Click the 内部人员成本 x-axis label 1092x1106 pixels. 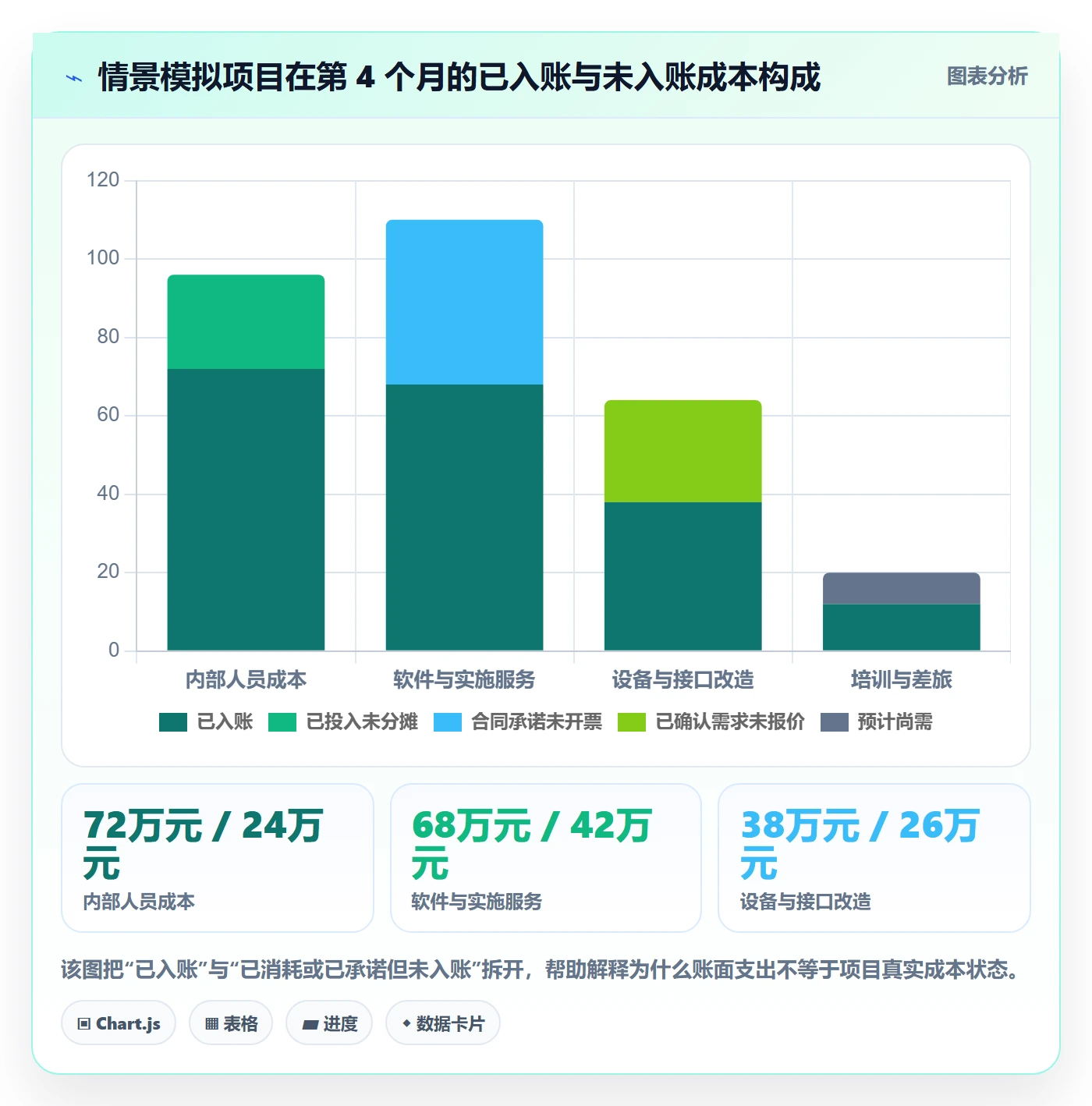point(246,680)
